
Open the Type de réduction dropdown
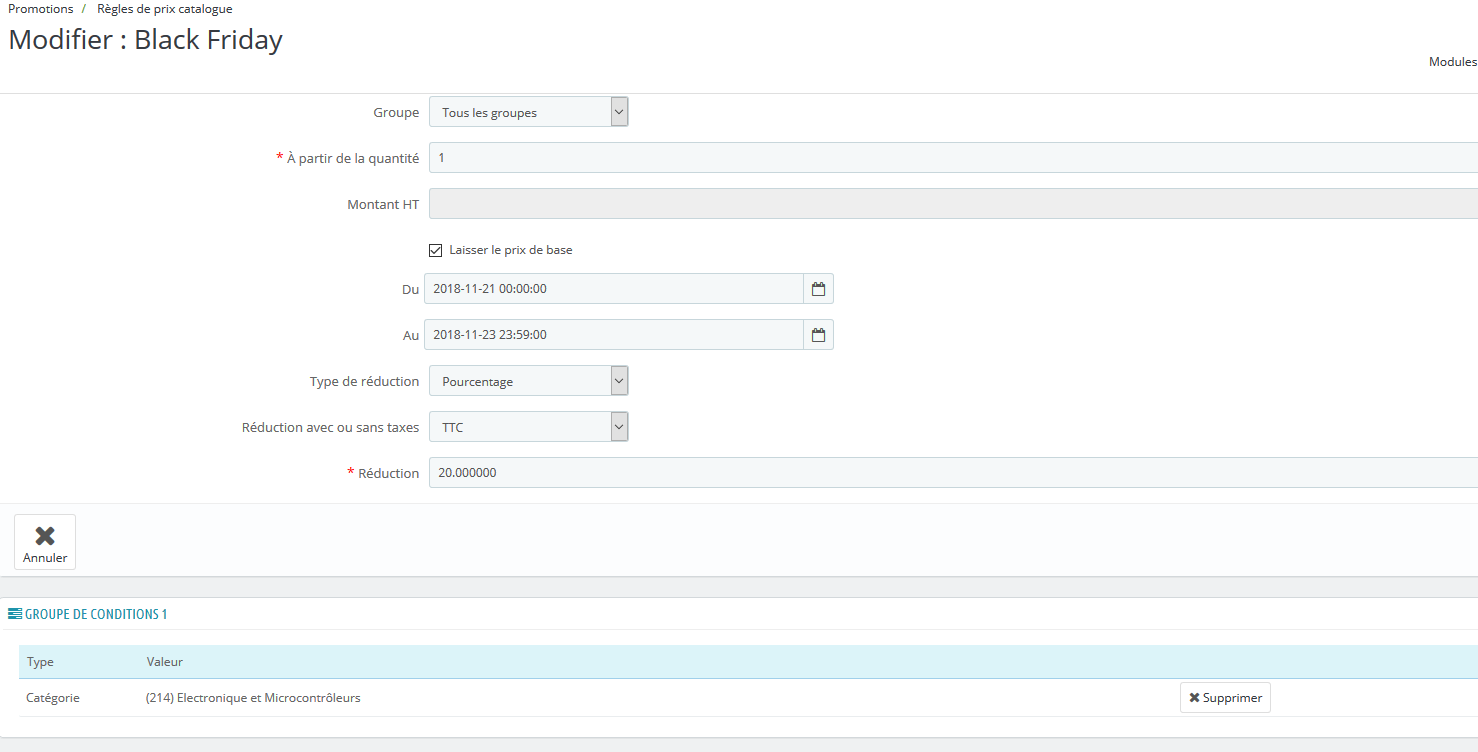click(529, 381)
